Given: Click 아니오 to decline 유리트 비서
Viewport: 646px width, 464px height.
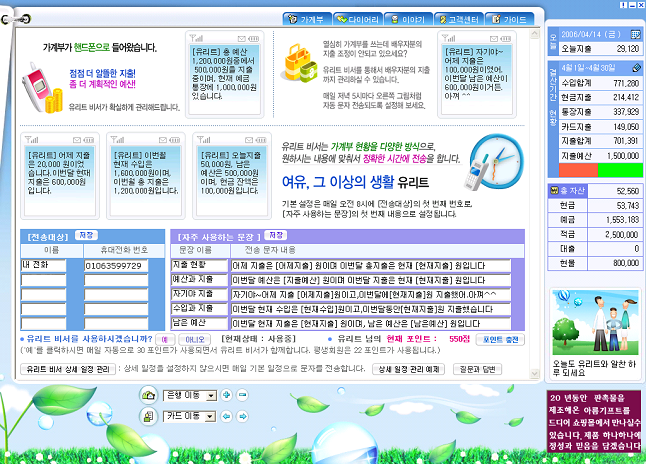Looking at the screenshot, I should [195, 340].
